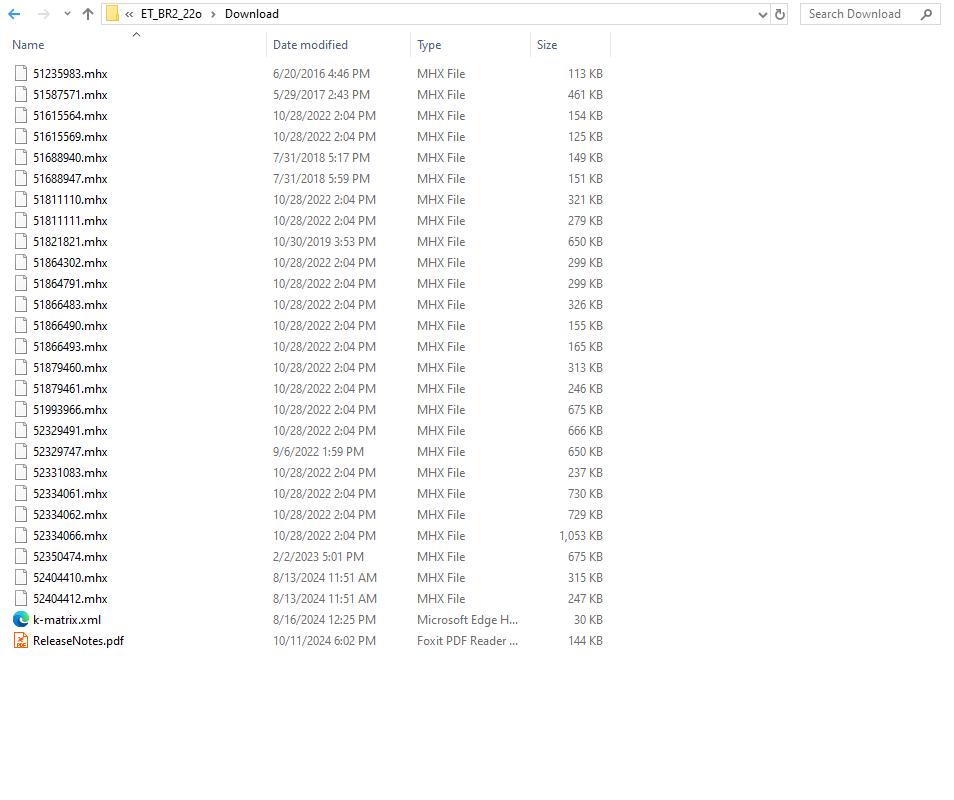Viewport: 954px width, 800px height.
Task: Click the magnifier icon in the search box
Action: [928, 14]
